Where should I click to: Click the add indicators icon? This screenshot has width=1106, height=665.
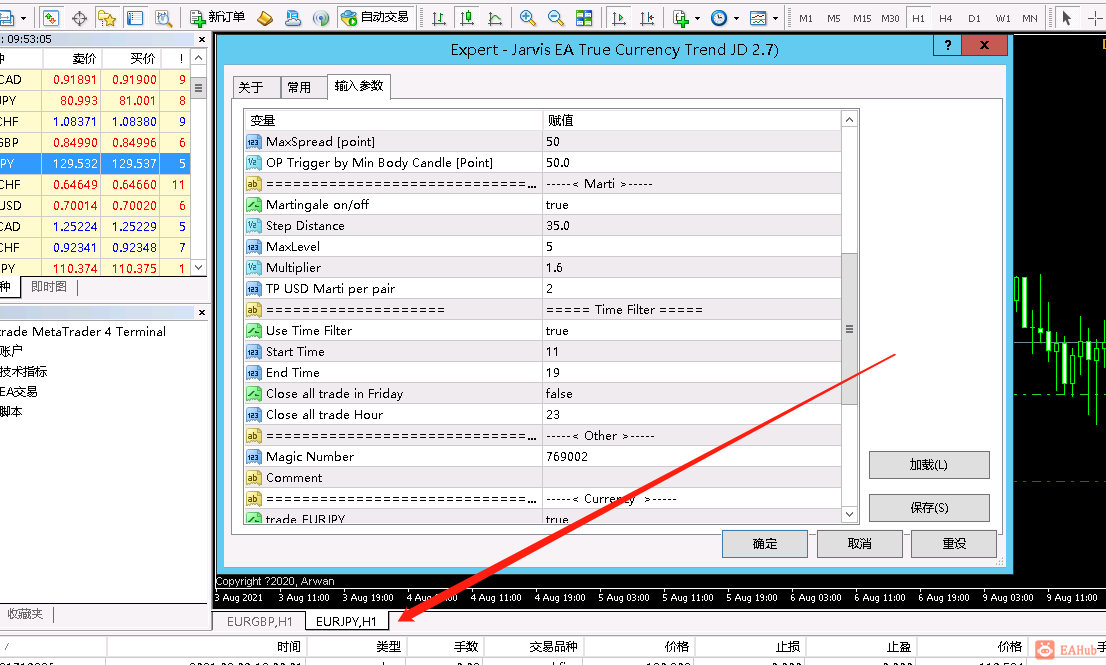pyautogui.click(x=680, y=18)
